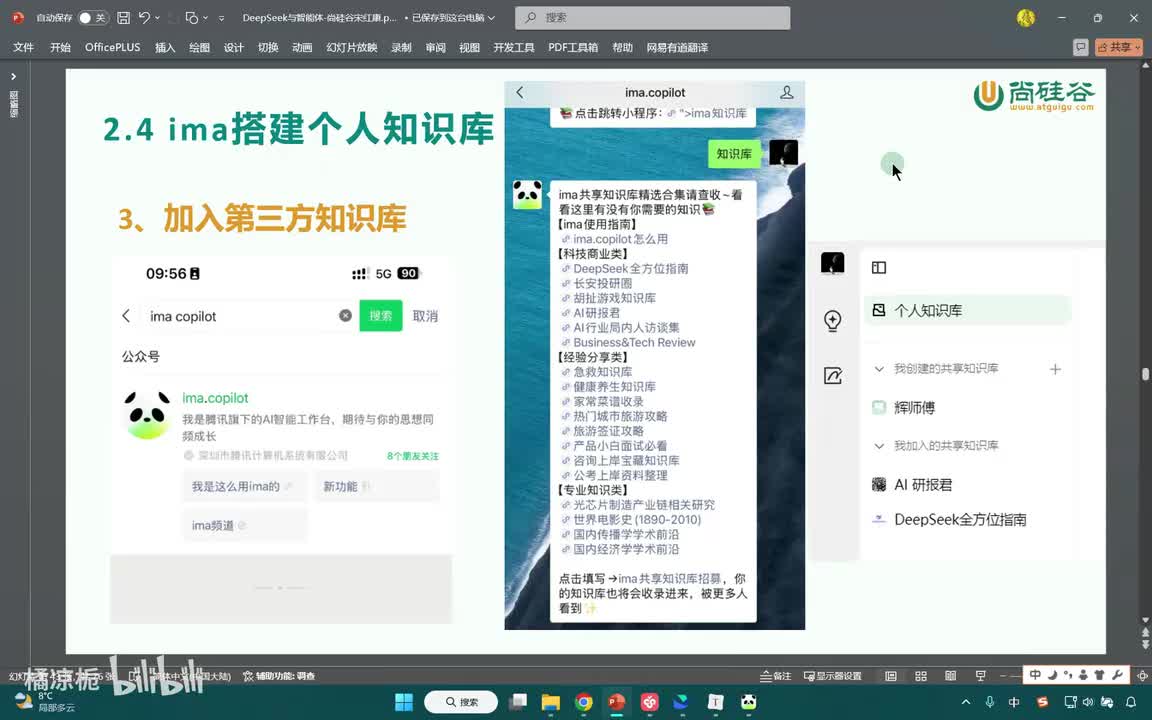The height and width of the screenshot is (720, 1152).
Task: Open the 帮助 tab
Action: (622, 47)
